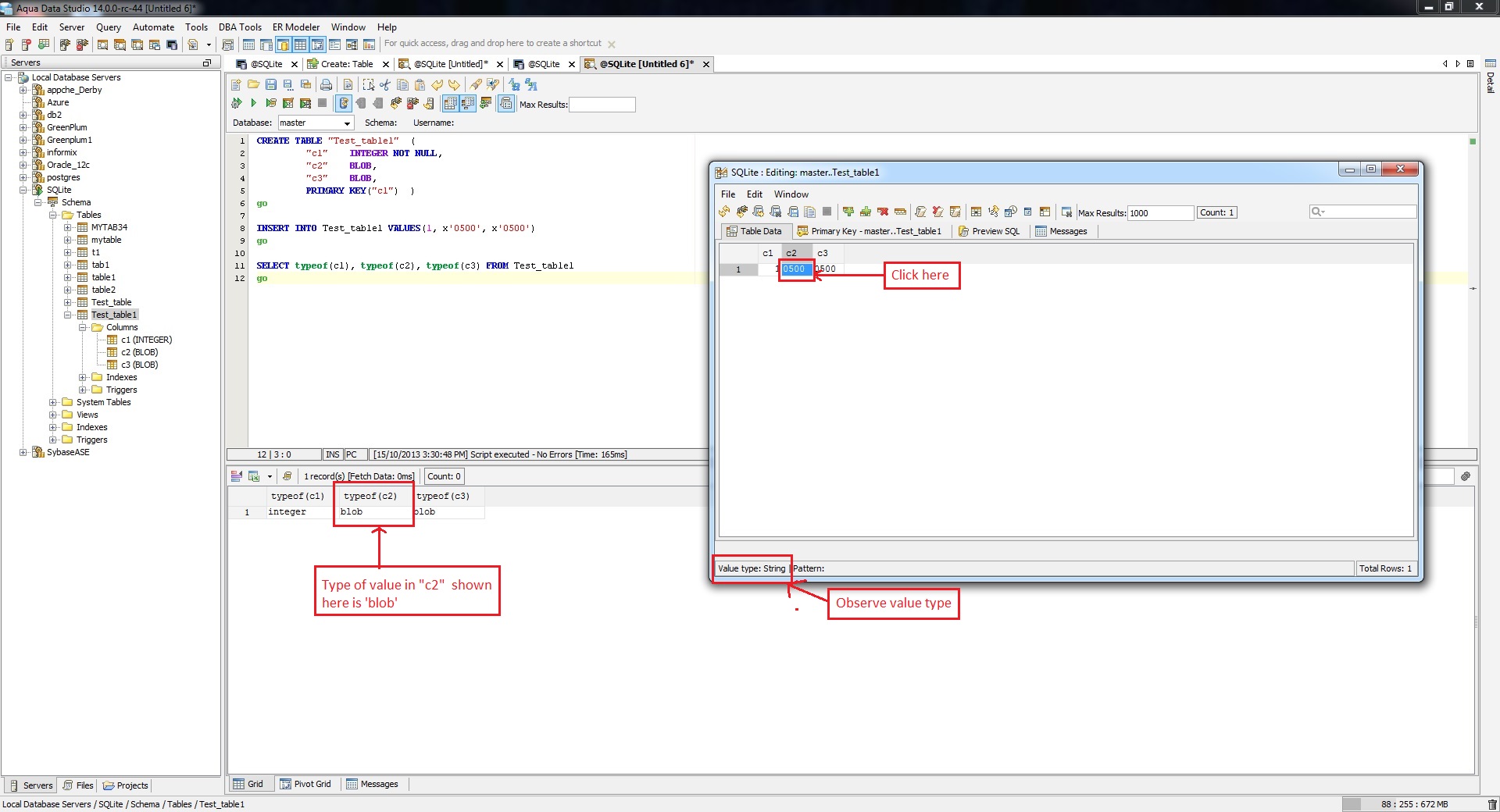Open the DBA Tools menu
Screen dimensions: 1500x812
pos(240,27)
